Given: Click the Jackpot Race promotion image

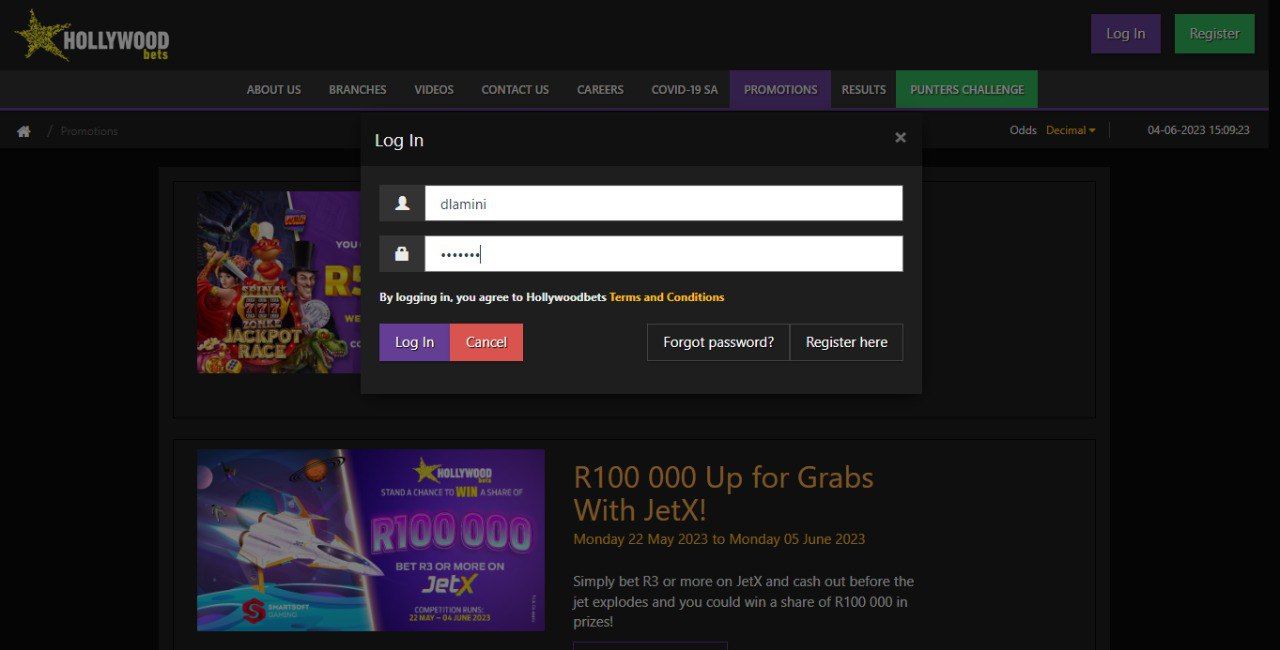Looking at the screenshot, I should (279, 282).
